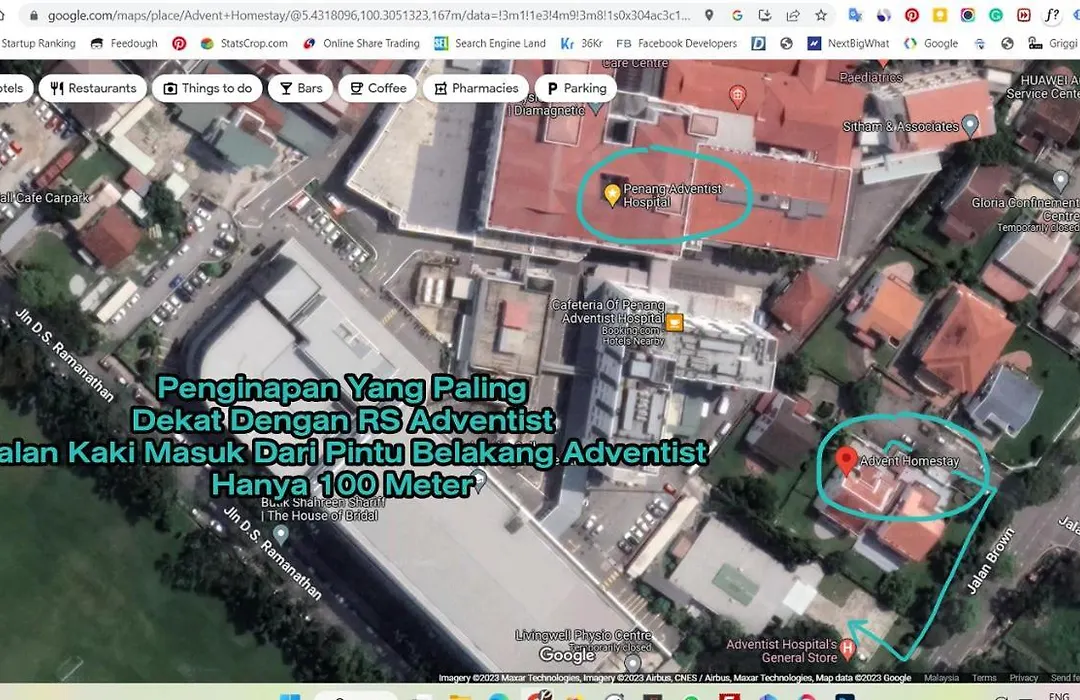Click the site info lock icon in address bar
Image resolution: width=1080 pixels, height=700 pixels.
(x=33, y=14)
